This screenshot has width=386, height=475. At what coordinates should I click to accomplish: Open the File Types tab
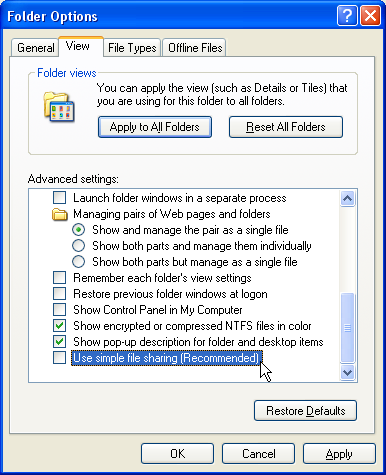tap(132, 48)
